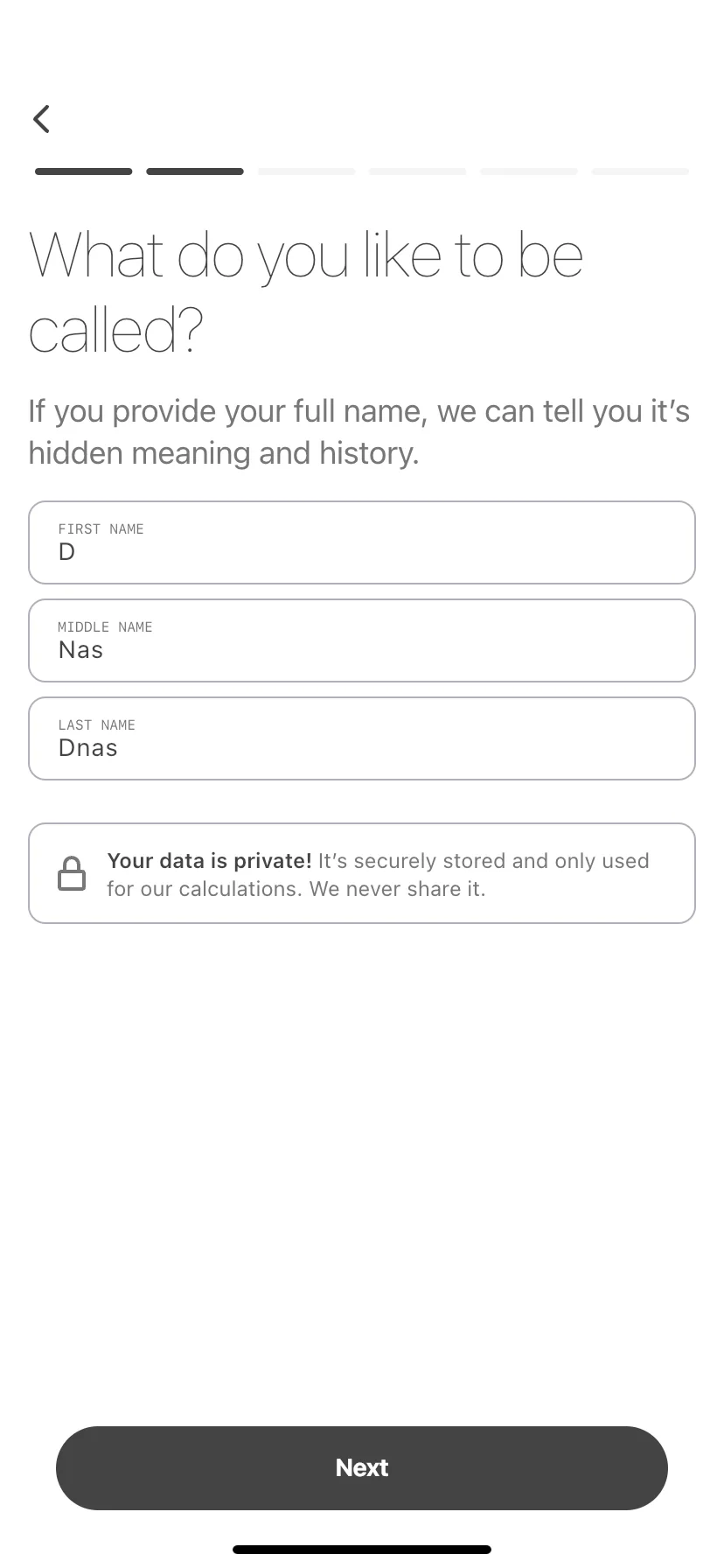
Task: Tap the Next button
Action: [362, 1468]
